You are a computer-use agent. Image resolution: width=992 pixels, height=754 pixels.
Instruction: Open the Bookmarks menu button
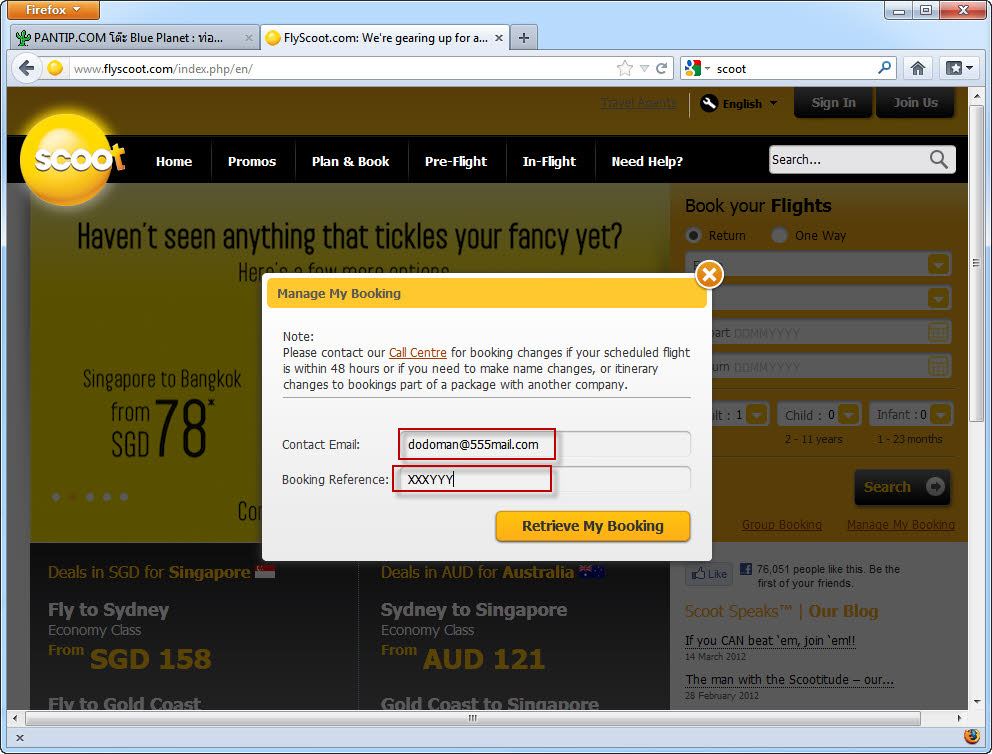[959, 68]
